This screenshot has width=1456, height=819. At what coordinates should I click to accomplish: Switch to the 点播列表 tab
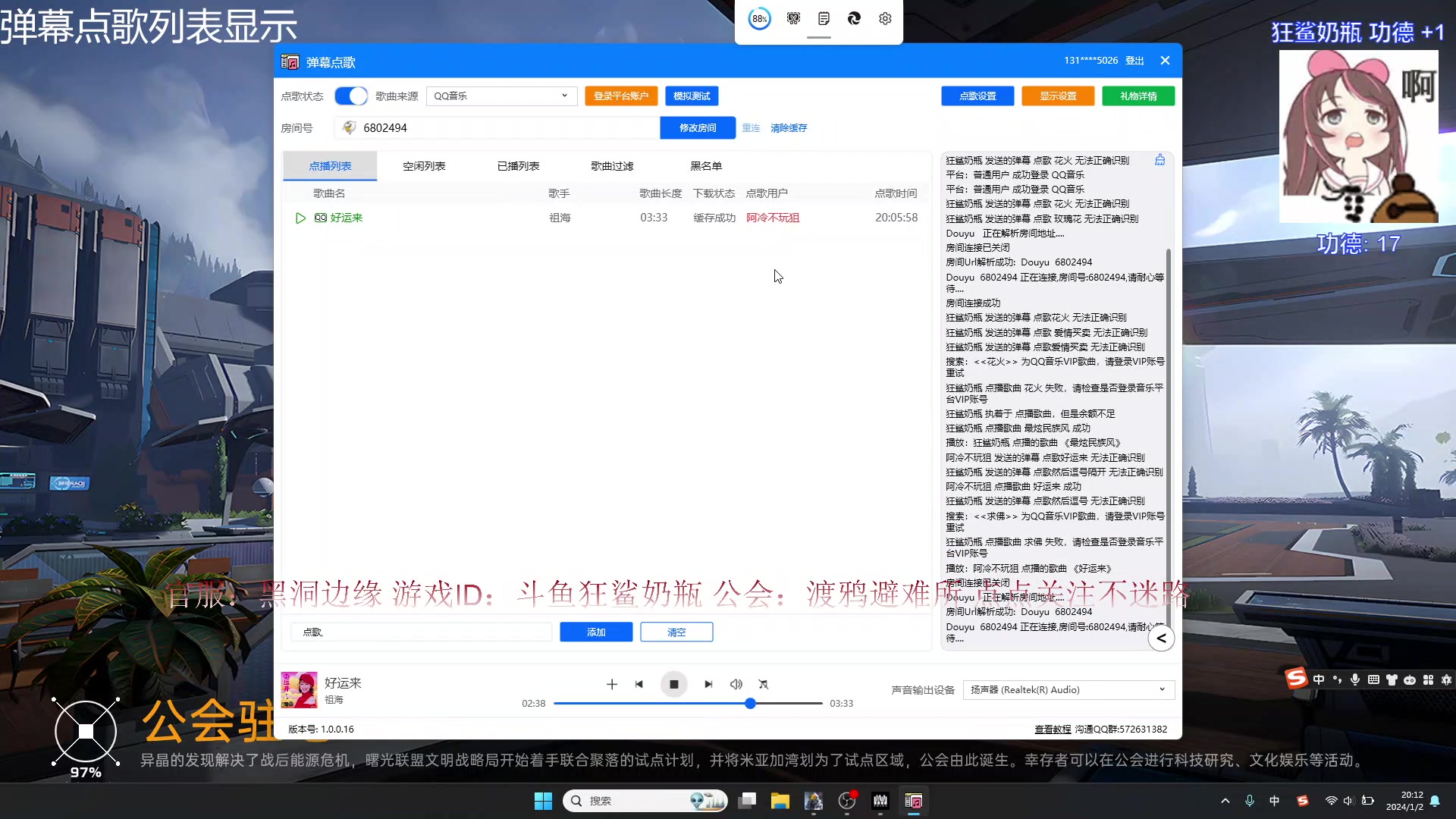(x=330, y=166)
